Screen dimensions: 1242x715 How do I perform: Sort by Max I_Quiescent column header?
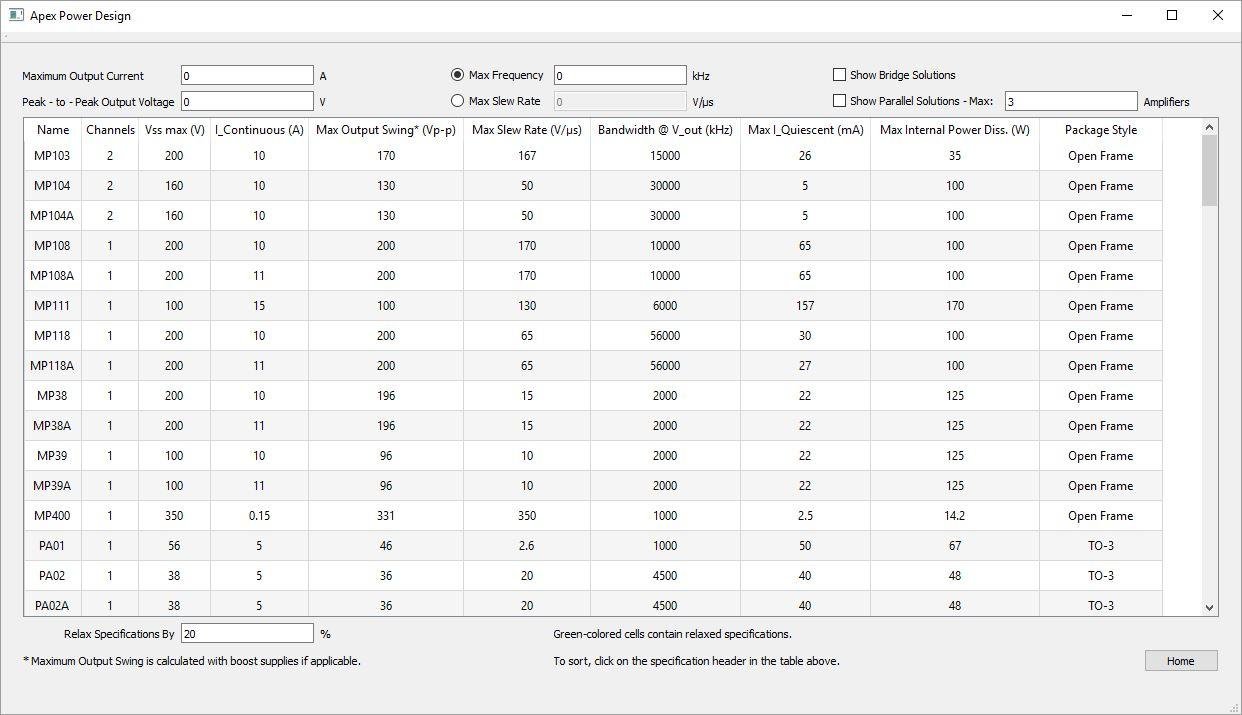pos(804,129)
